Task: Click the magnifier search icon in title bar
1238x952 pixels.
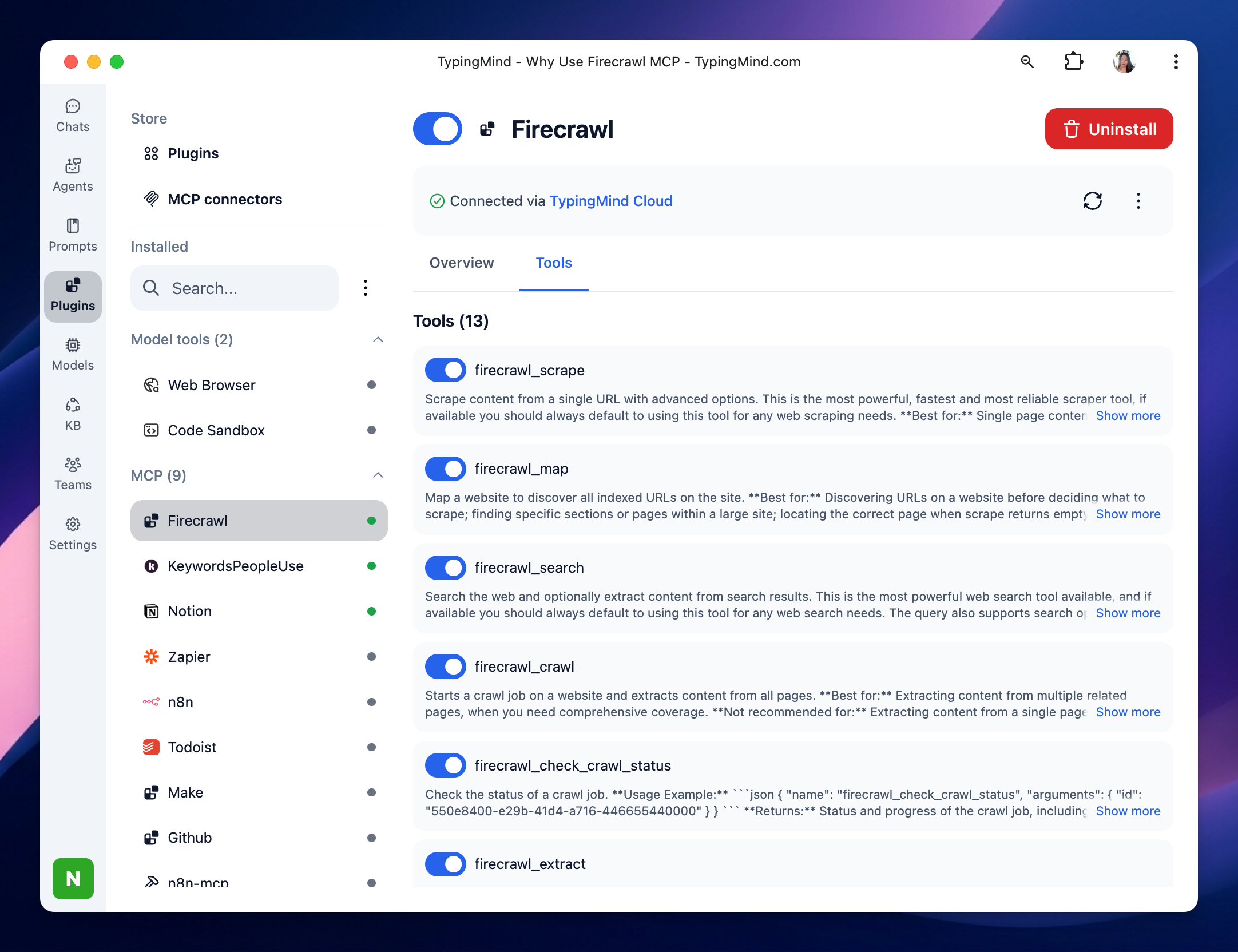Action: [1027, 62]
